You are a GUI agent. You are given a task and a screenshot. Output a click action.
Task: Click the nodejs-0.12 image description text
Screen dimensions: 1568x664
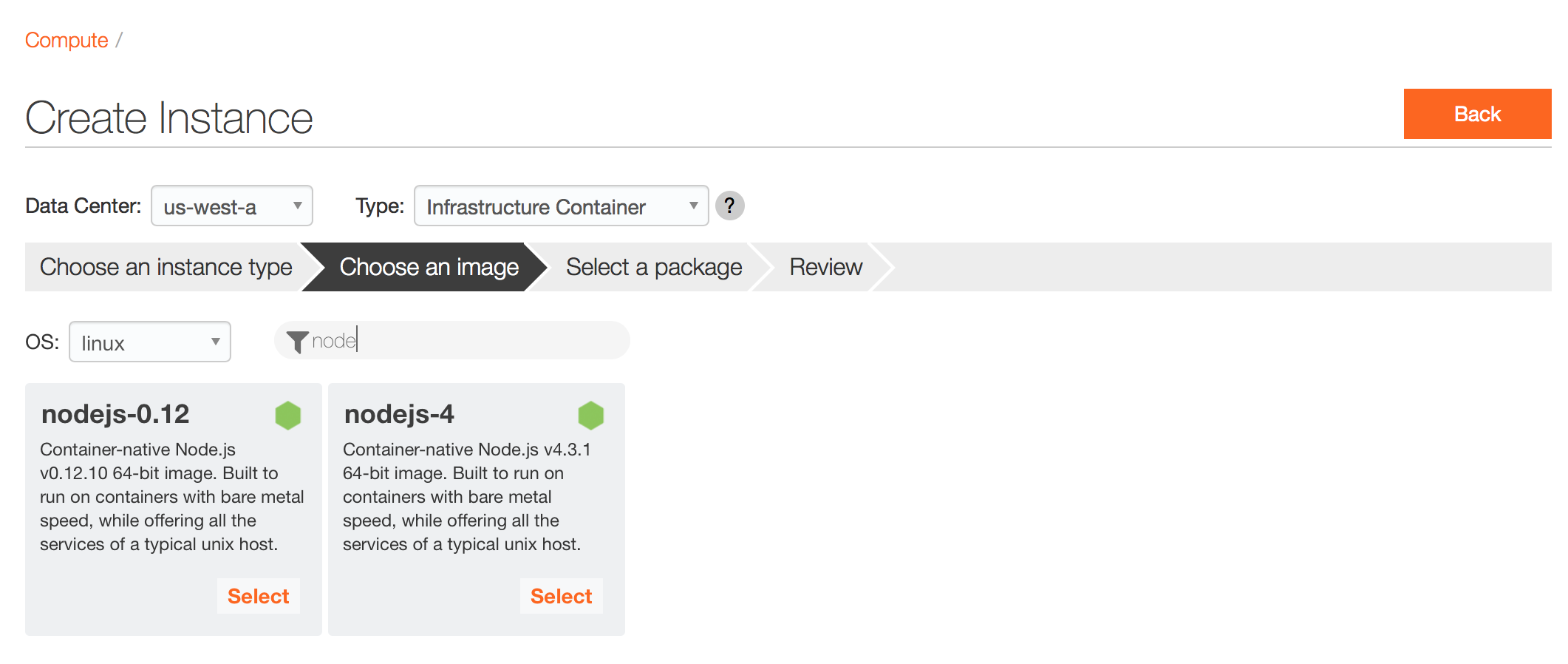point(172,497)
